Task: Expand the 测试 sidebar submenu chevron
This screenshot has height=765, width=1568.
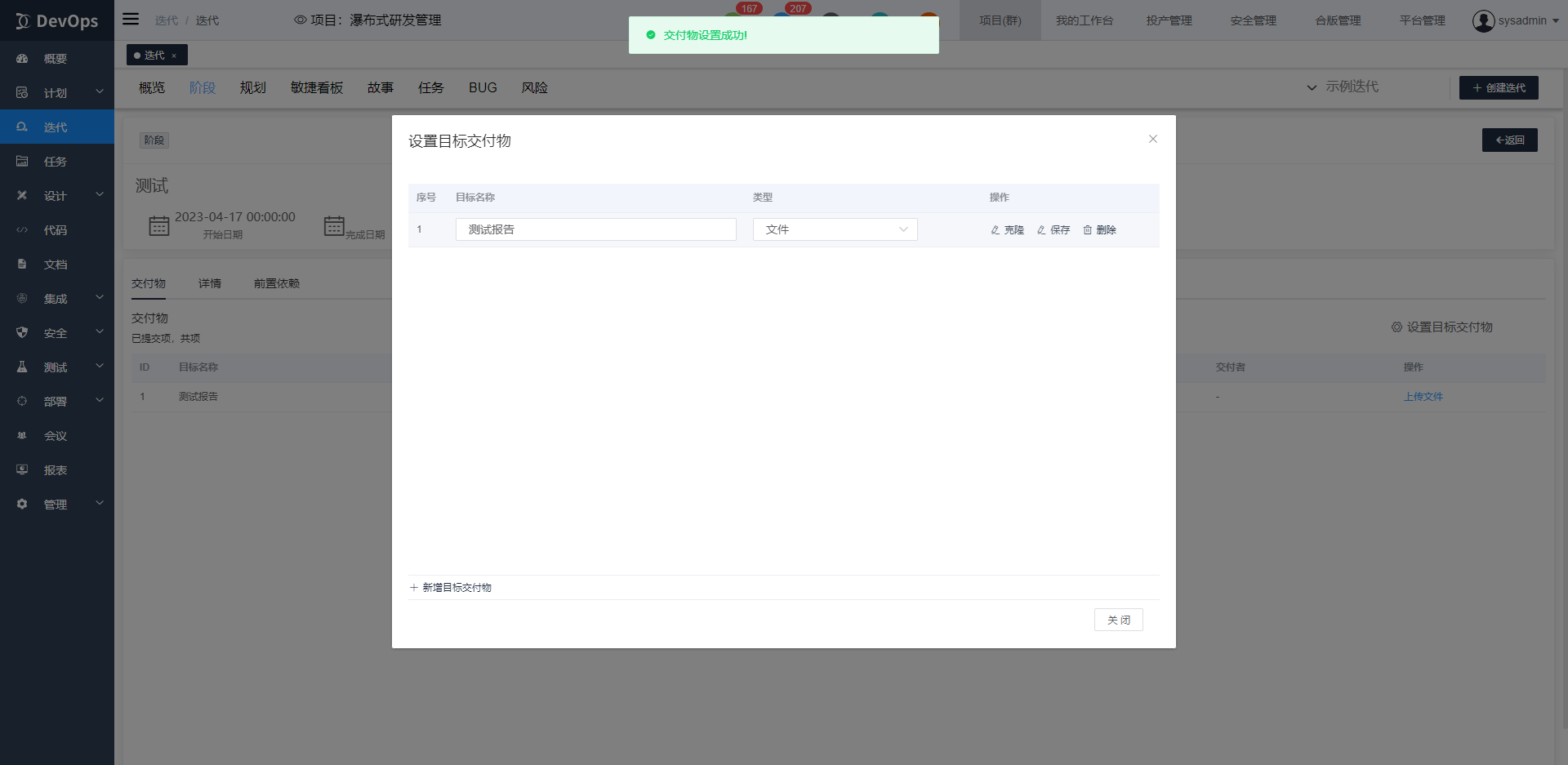Action: (x=100, y=366)
